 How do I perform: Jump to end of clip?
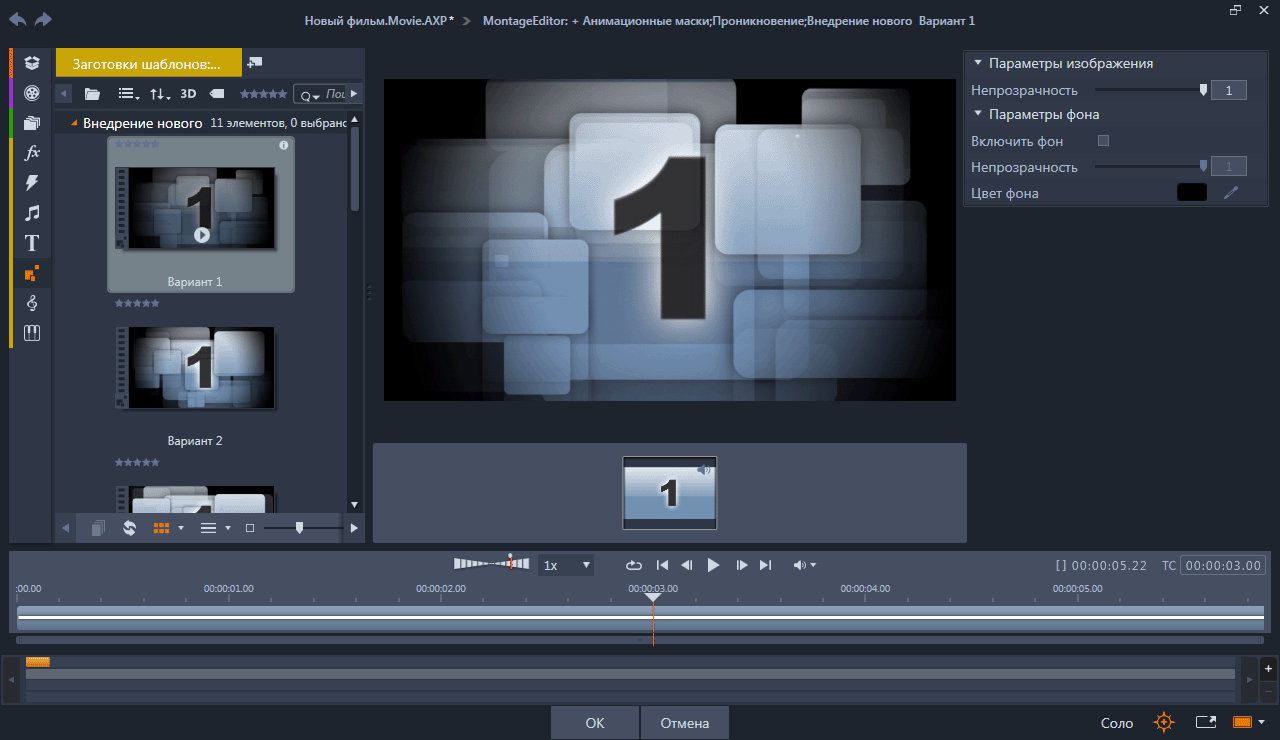click(x=766, y=565)
